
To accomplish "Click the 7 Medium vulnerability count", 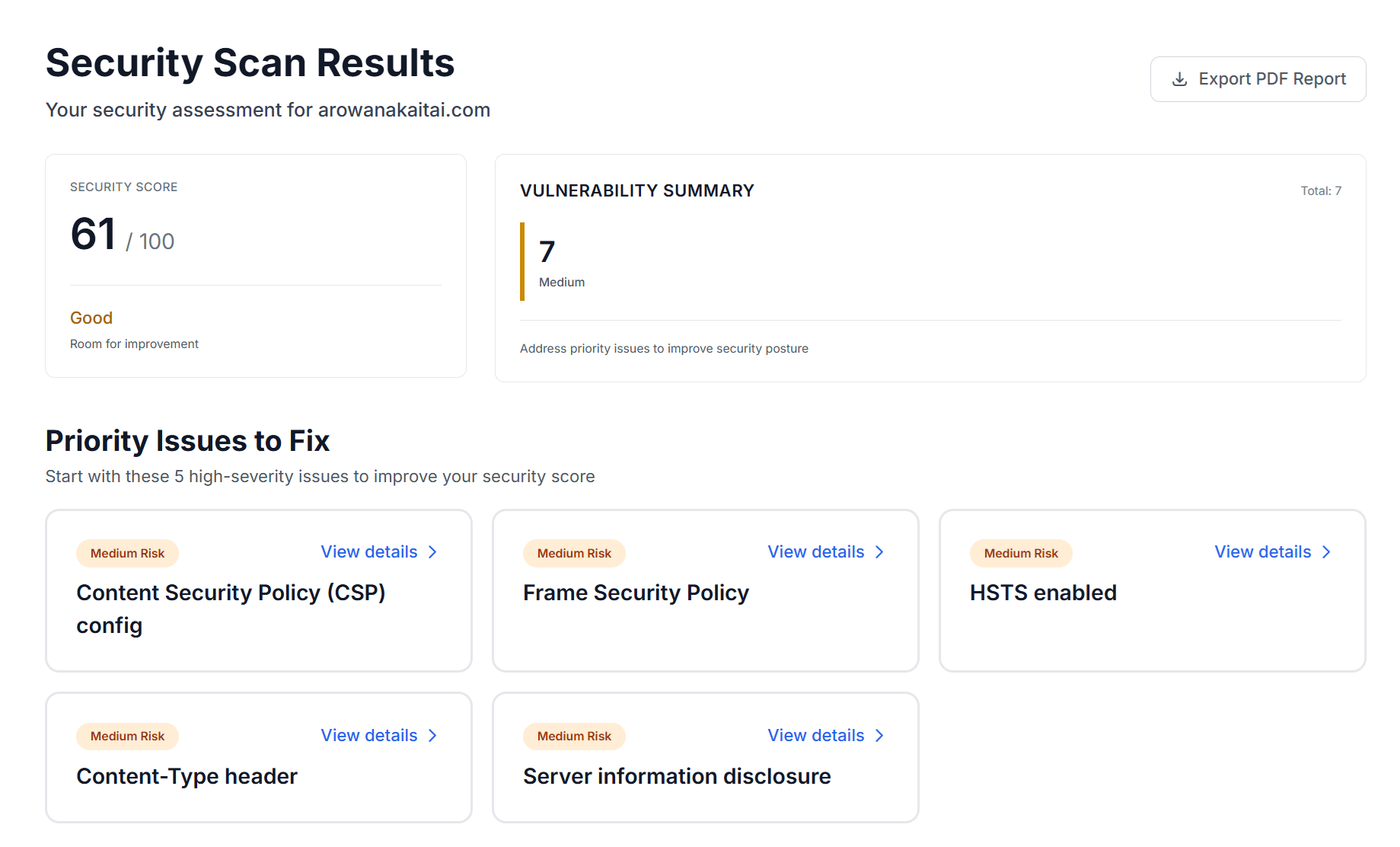I will 547,252.
